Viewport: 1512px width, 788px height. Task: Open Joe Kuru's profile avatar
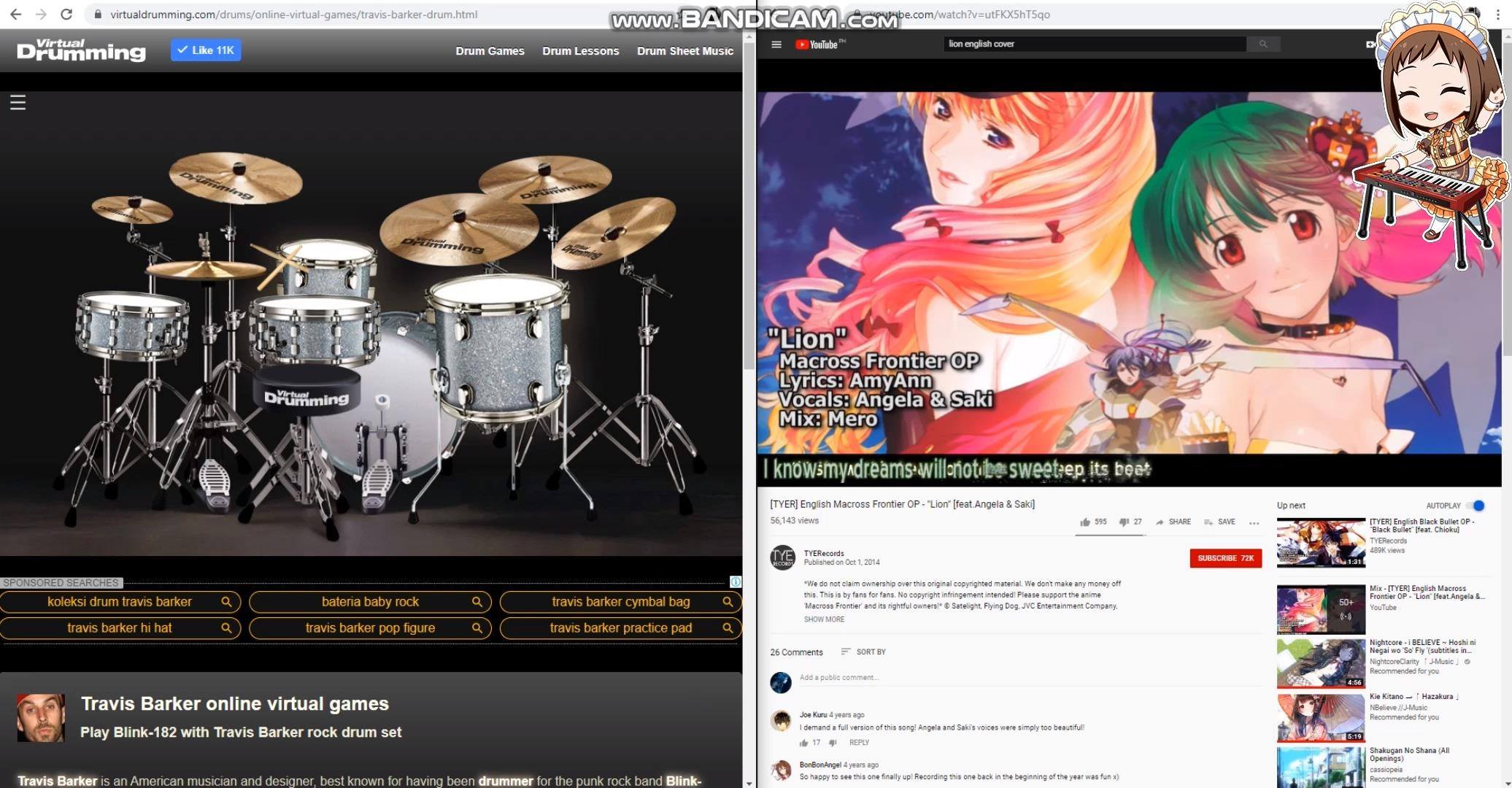tap(782, 721)
